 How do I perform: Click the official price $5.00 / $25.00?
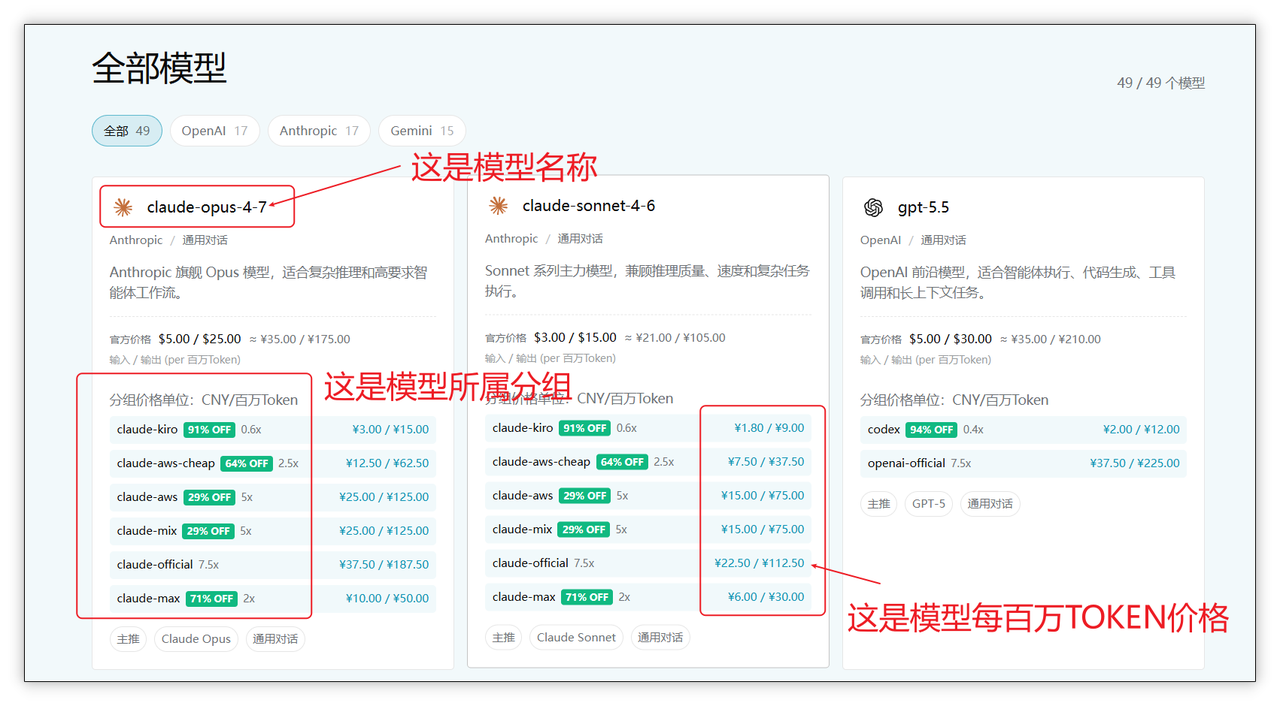(200, 339)
